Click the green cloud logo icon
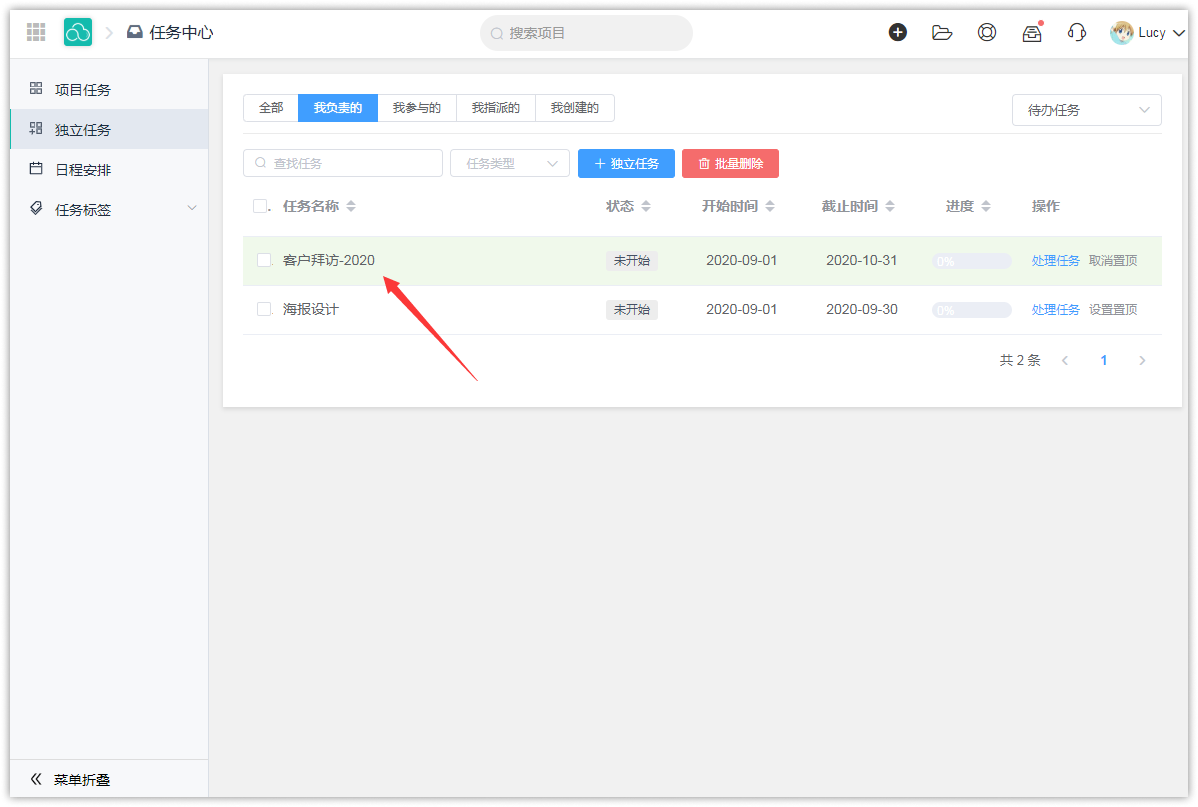The width and height of the screenshot is (1198, 807). pos(78,32)
